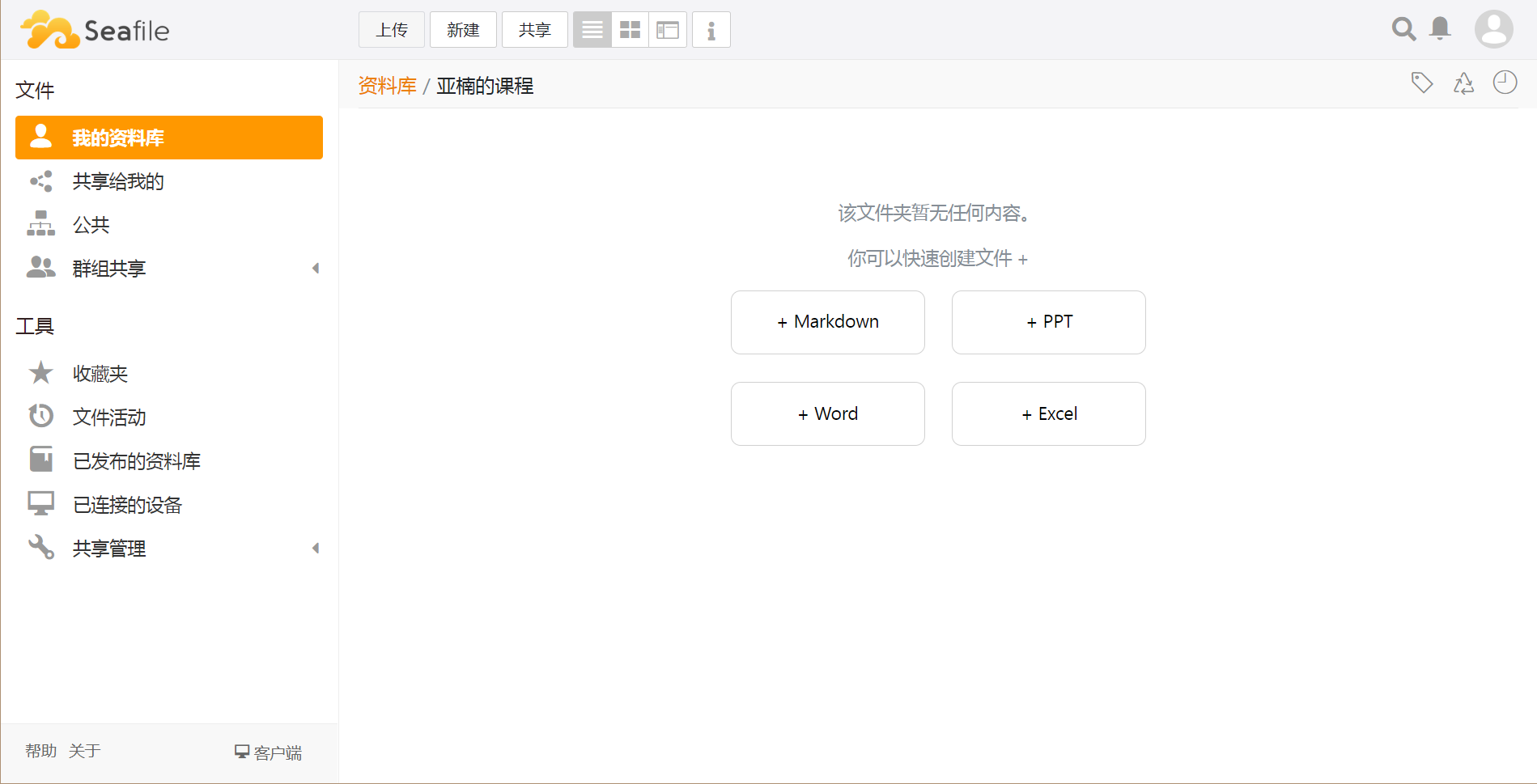Click the 资料库 breadcrumb link

(x=387, y=86)
